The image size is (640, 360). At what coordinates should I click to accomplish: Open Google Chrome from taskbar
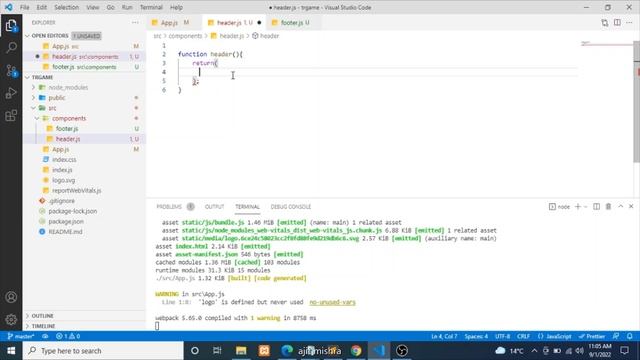(x=356, y=351)
